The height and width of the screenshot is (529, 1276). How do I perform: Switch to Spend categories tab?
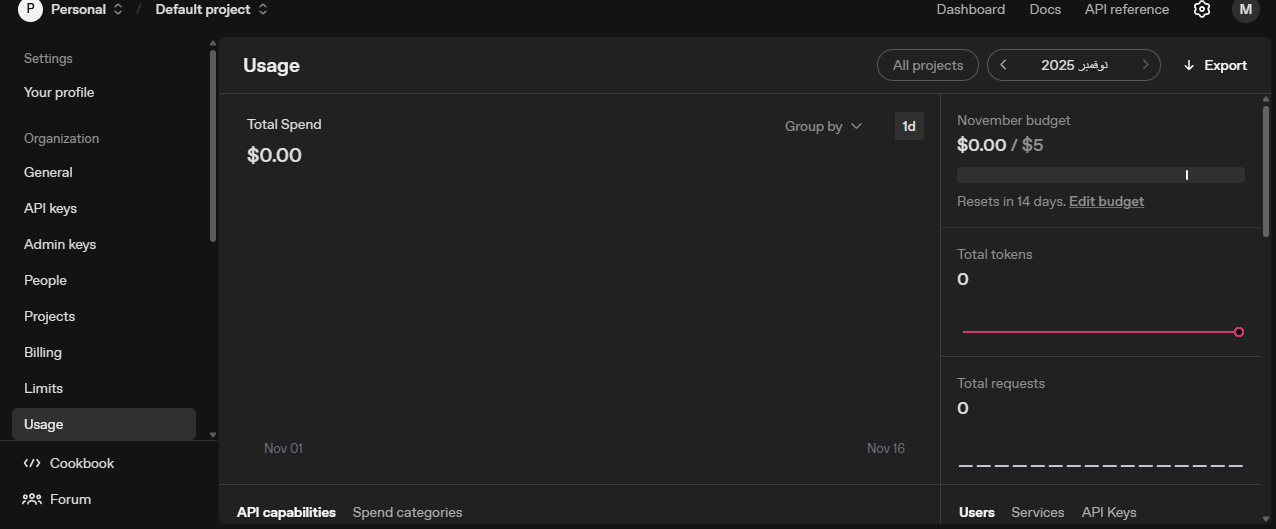[x=407, y=512]
